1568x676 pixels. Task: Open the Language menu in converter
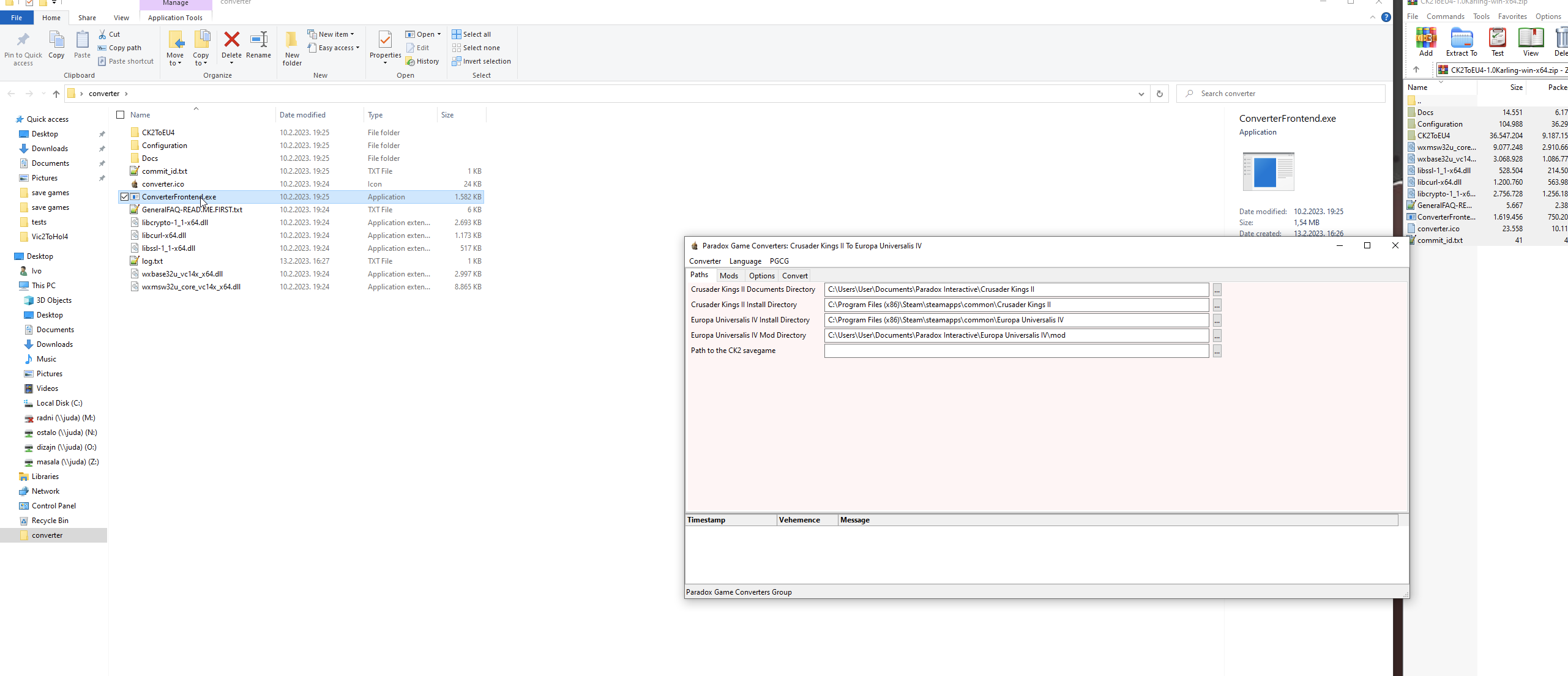(745, 261)
